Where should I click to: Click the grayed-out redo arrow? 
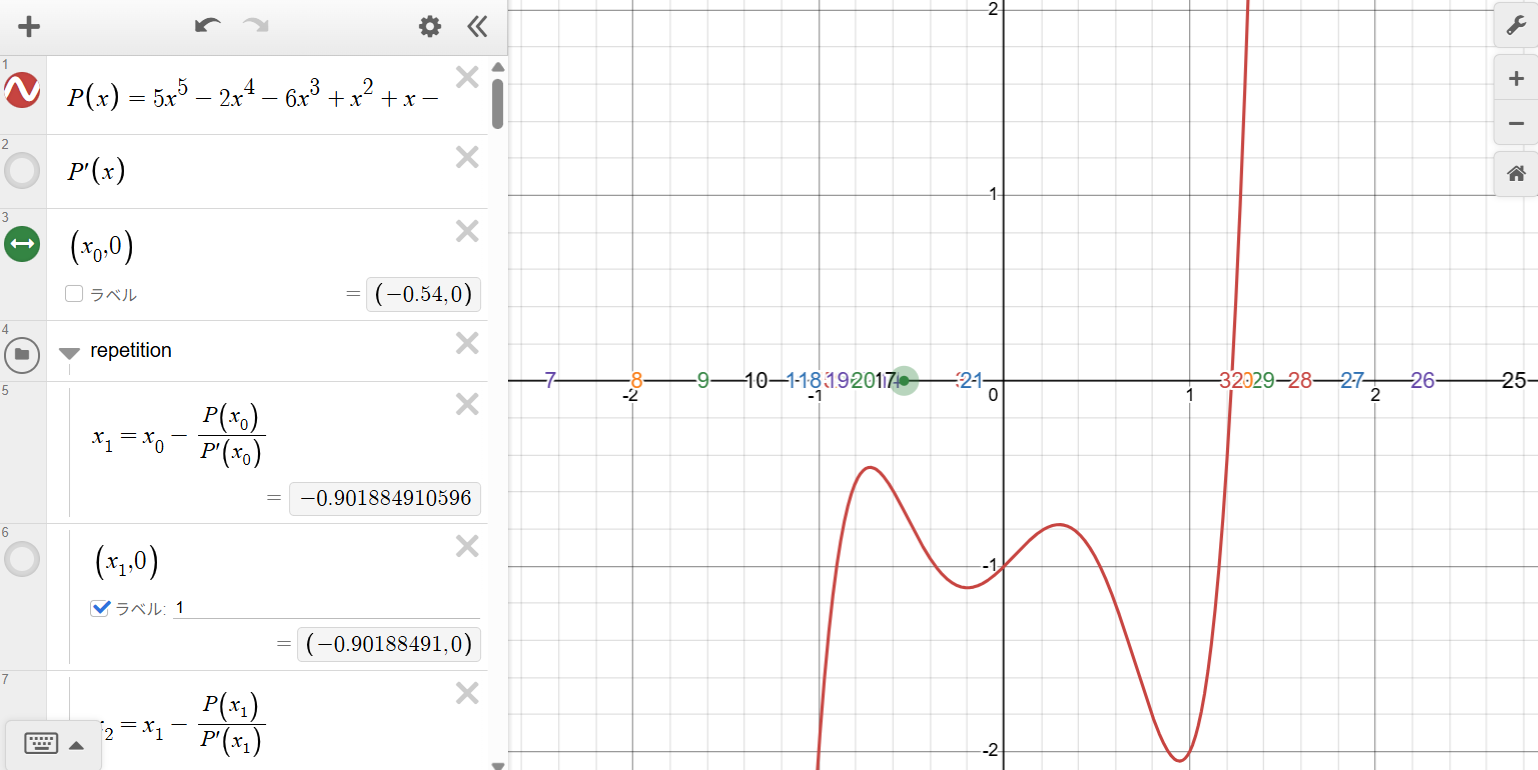pos(256,26)
